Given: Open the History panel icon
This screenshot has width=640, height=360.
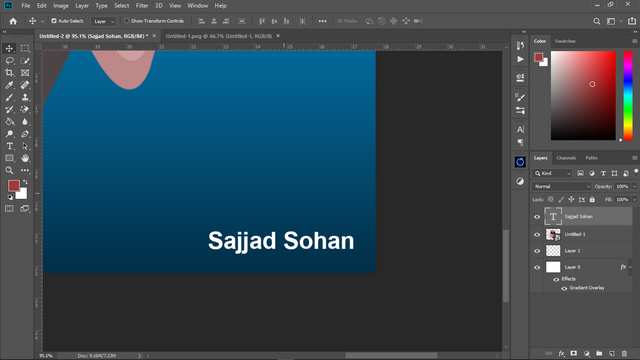Looking at the screenshot, I should (x=520, y=46).
